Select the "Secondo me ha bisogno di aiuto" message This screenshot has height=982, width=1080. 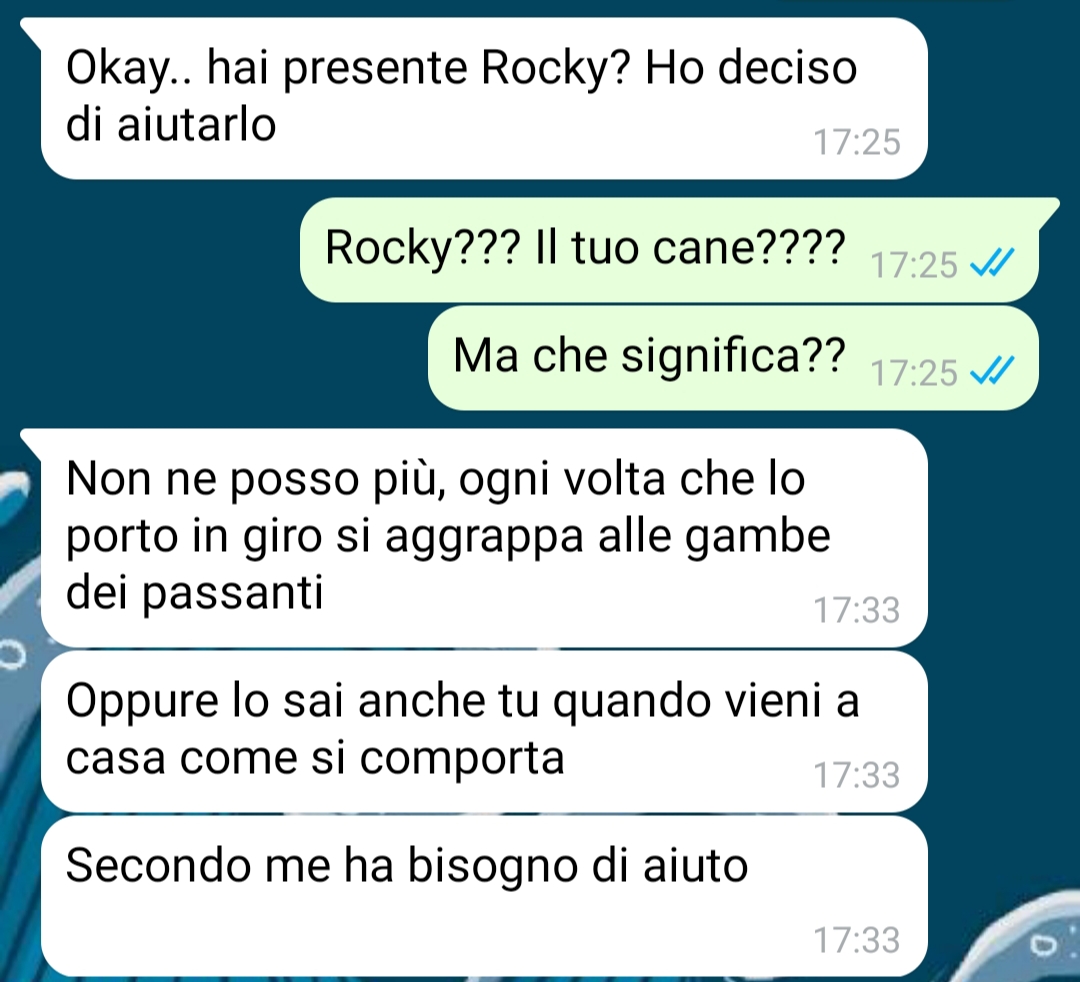point(484,896)
